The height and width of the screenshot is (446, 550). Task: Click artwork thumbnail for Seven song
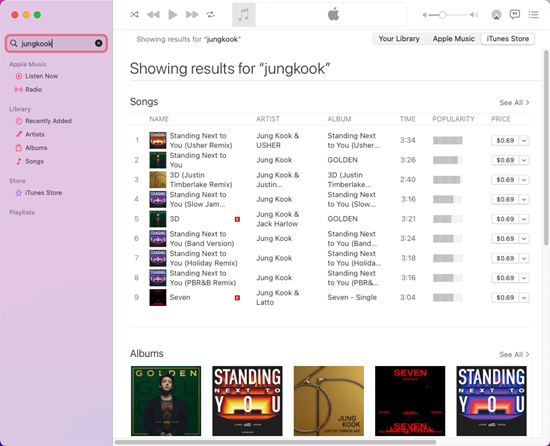[x=158, y=297]
